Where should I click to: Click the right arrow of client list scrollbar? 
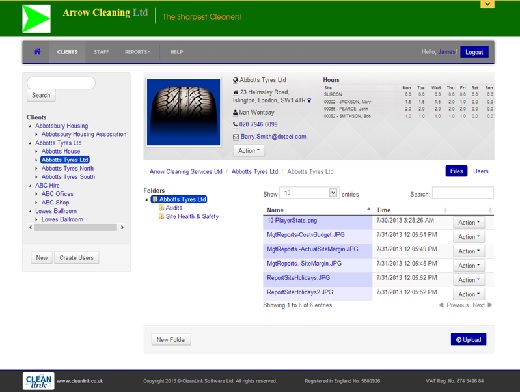pyautogui.click(x=122, y=227)
